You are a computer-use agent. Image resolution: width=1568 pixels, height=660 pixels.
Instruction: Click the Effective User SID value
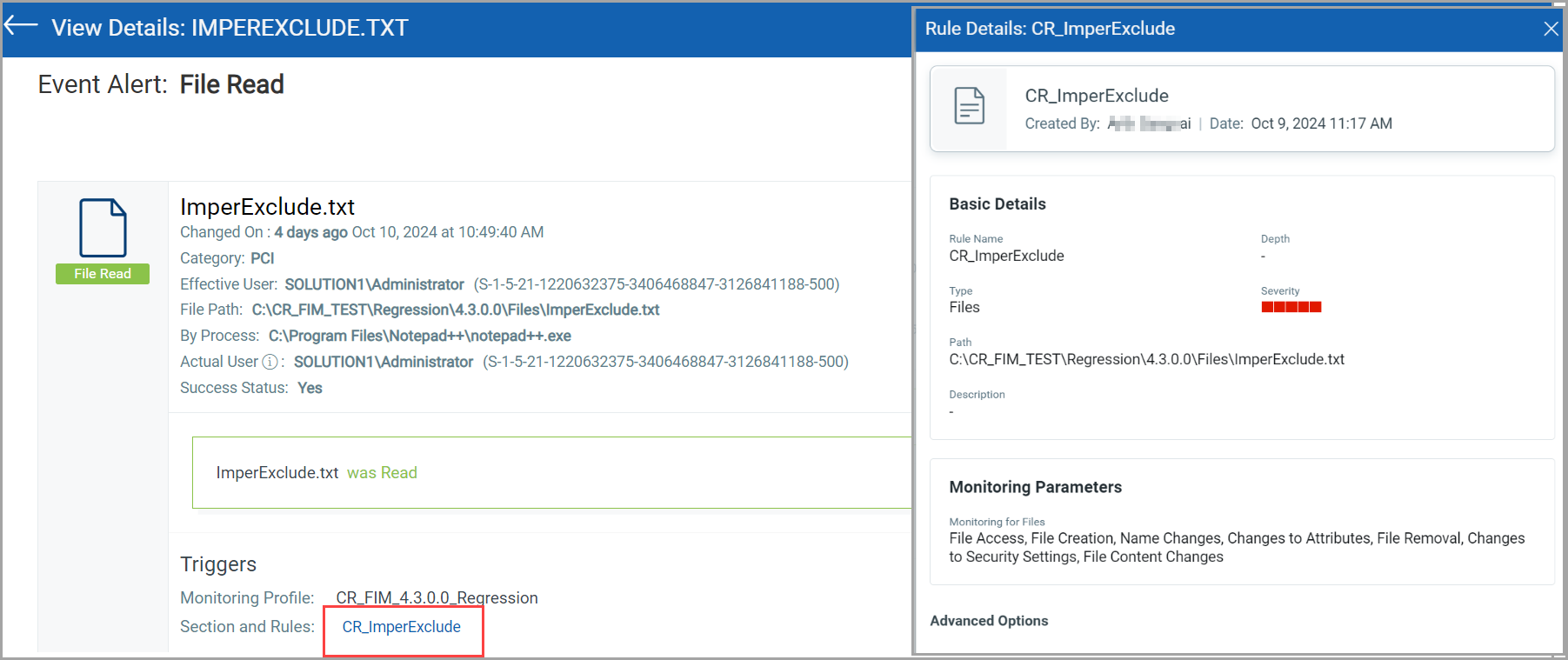(657, 284)
